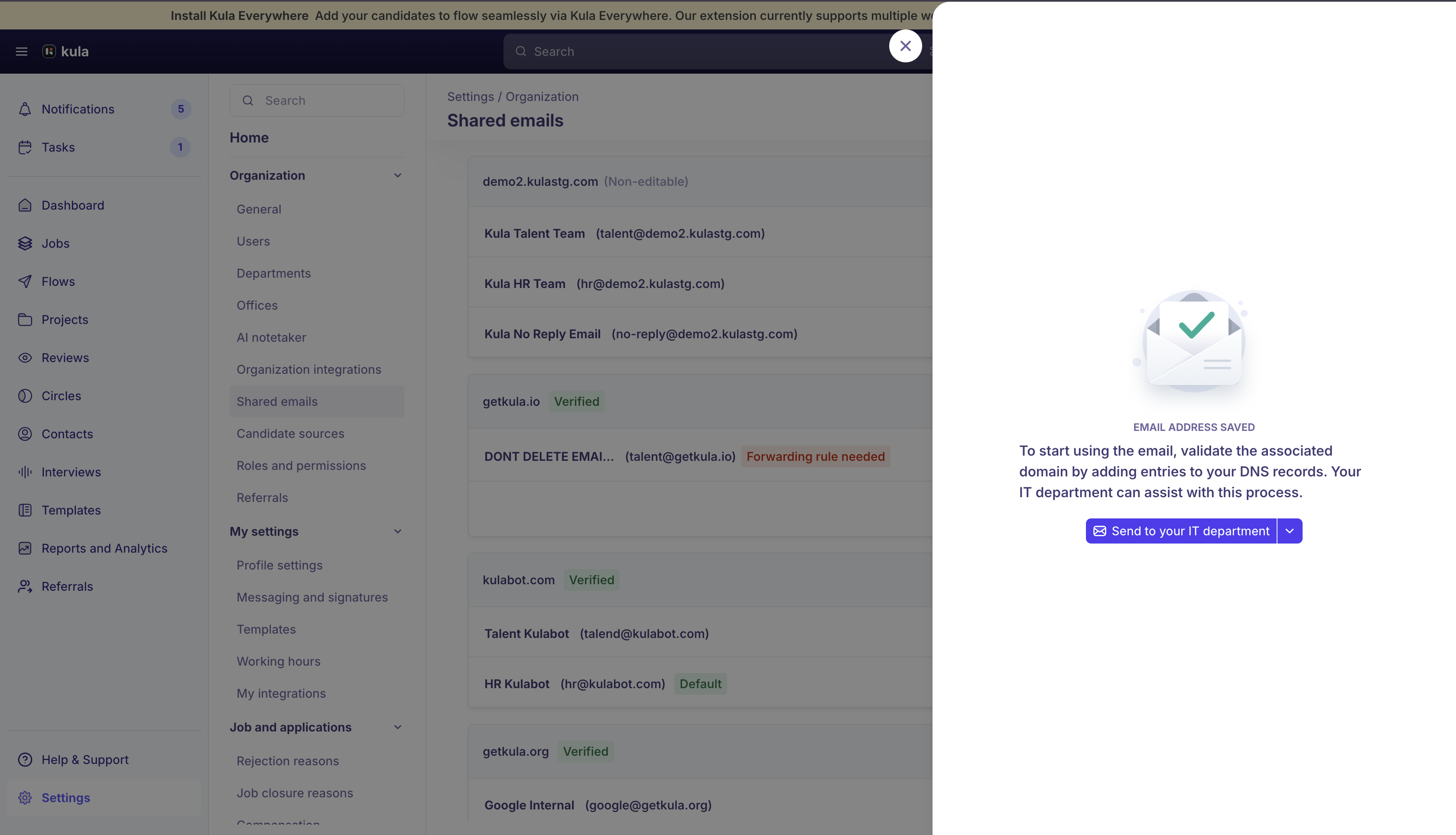1456x835 pixels.
Task: Click the Interviews waveform icon
Action: tap(25, 471)
